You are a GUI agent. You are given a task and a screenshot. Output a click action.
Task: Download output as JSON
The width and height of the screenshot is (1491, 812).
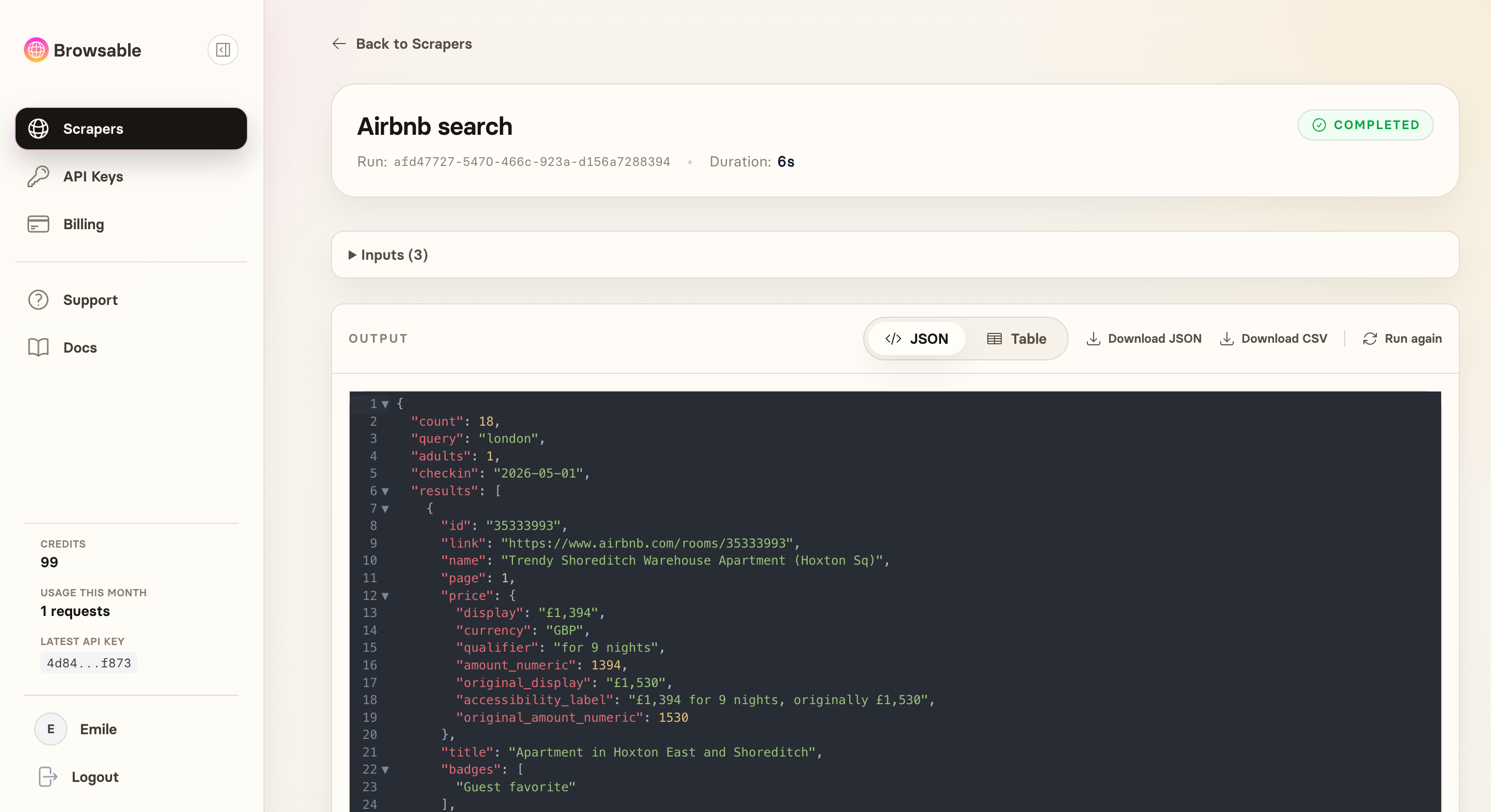[1144, 338]
